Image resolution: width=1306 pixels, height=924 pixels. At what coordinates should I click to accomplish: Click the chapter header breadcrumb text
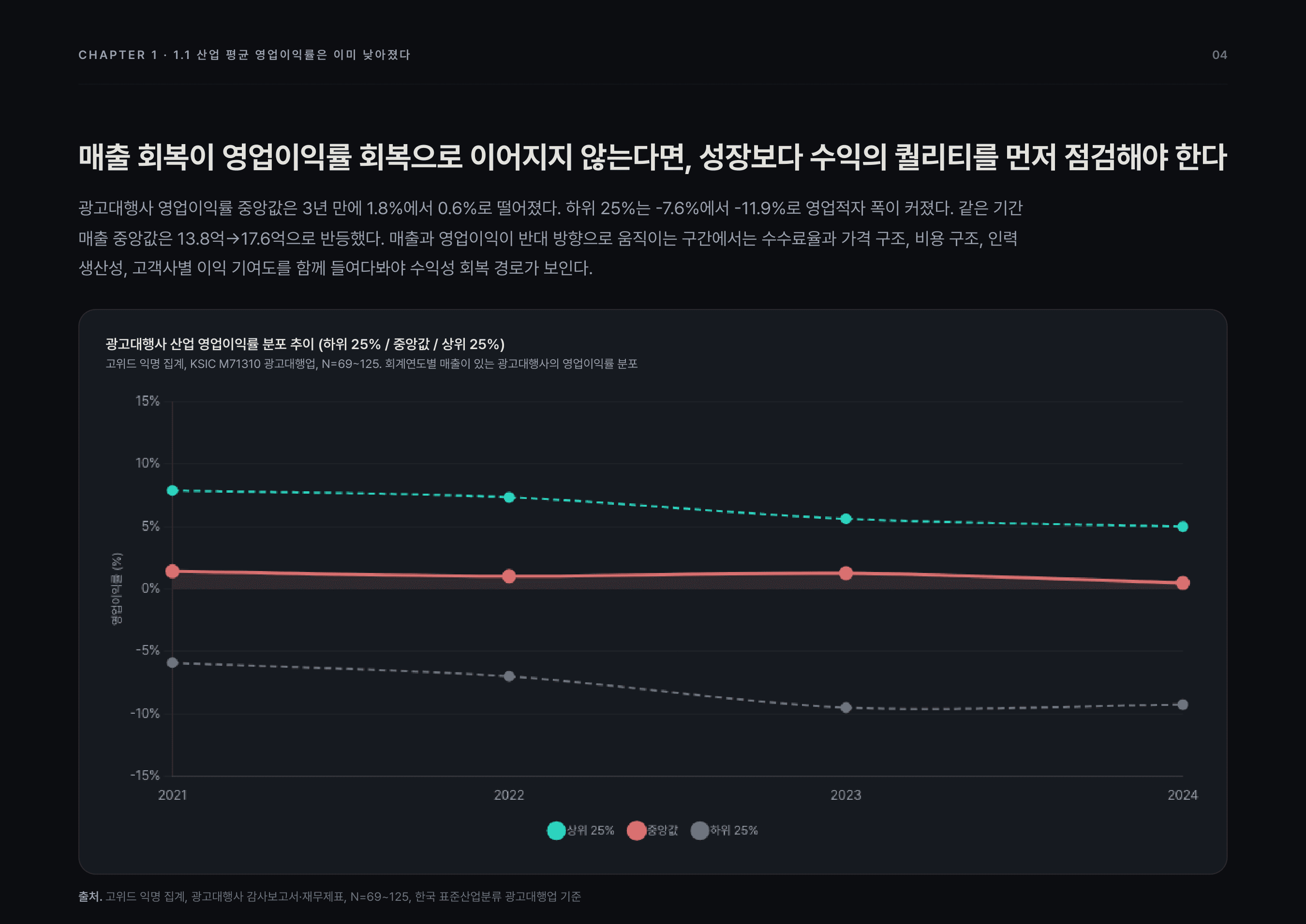click(x=244, y=55)
